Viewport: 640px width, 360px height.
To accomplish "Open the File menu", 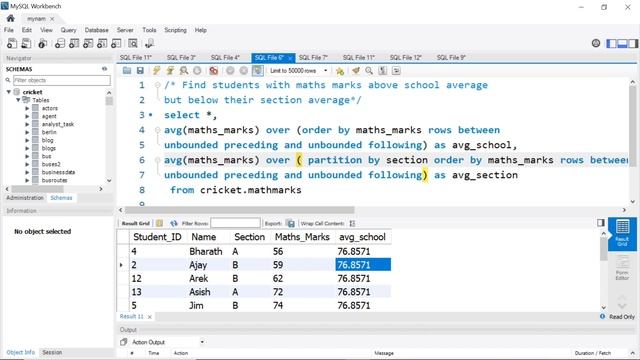I will [9, 30].
